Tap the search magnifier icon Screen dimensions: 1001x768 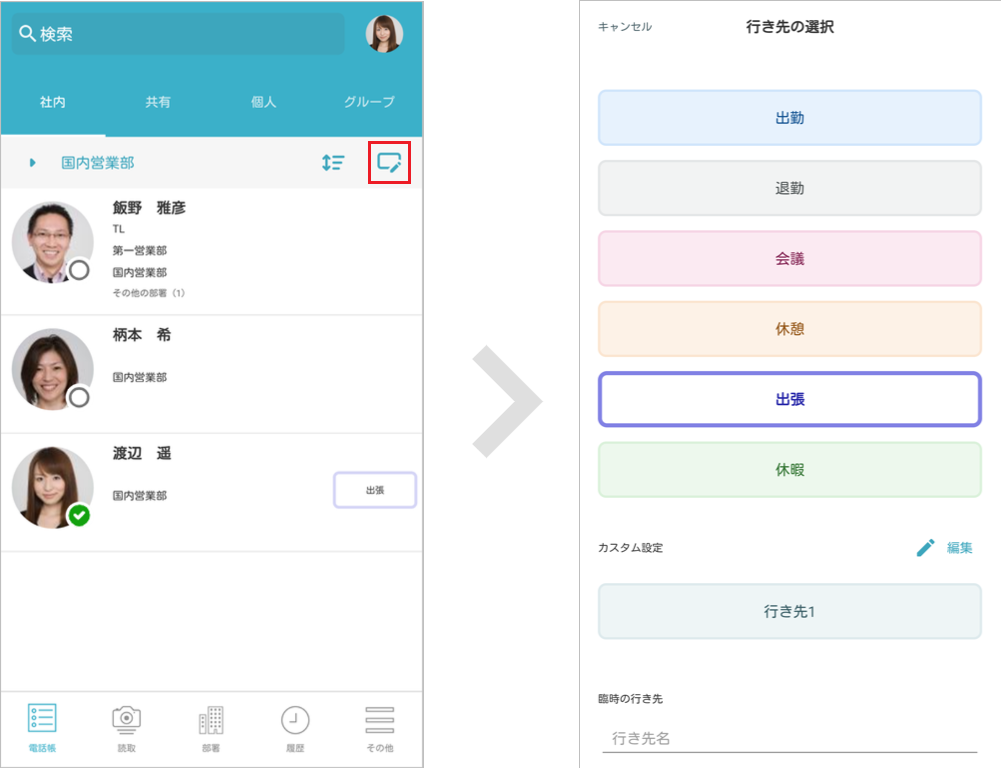(x=27, y=31)
